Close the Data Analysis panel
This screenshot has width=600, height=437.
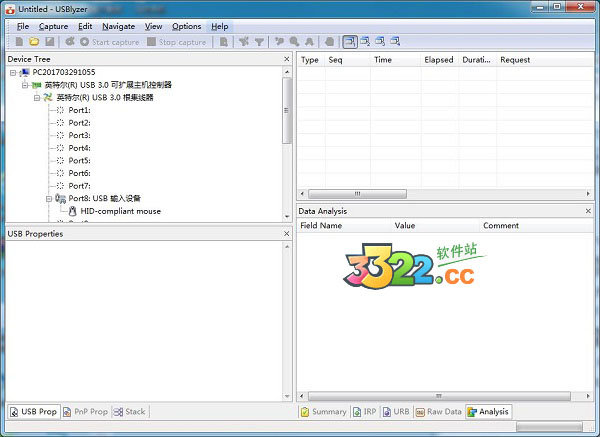[x=588, y=211]
